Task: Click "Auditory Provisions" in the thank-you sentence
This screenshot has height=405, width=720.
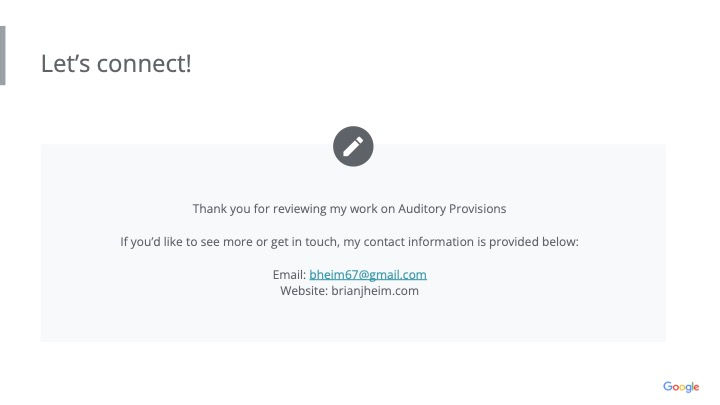Action: coord(452,209)
